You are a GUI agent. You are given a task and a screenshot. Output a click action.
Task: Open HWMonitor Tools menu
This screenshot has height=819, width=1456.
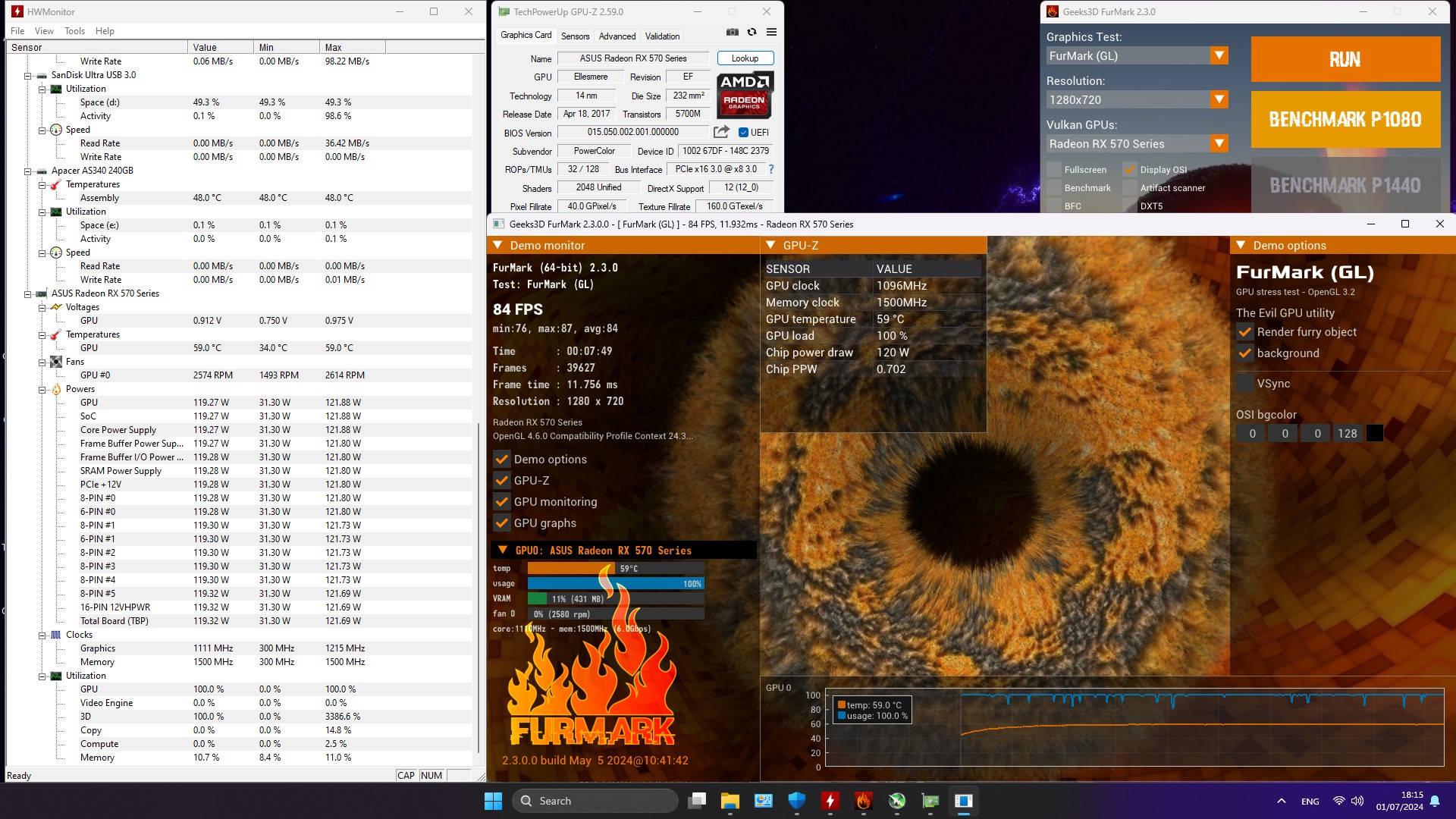pos(74,31)
